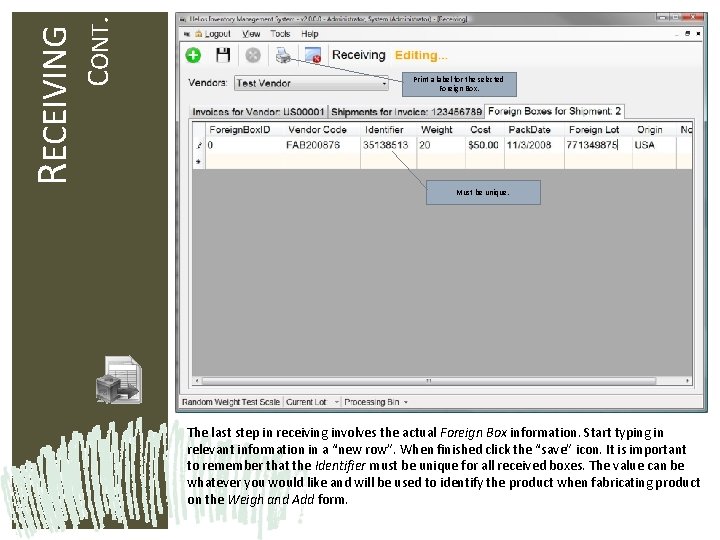The width and height of the screenshot is (720, 540).
Task: Click the home icon beside Logout
Action: (198, 34)
